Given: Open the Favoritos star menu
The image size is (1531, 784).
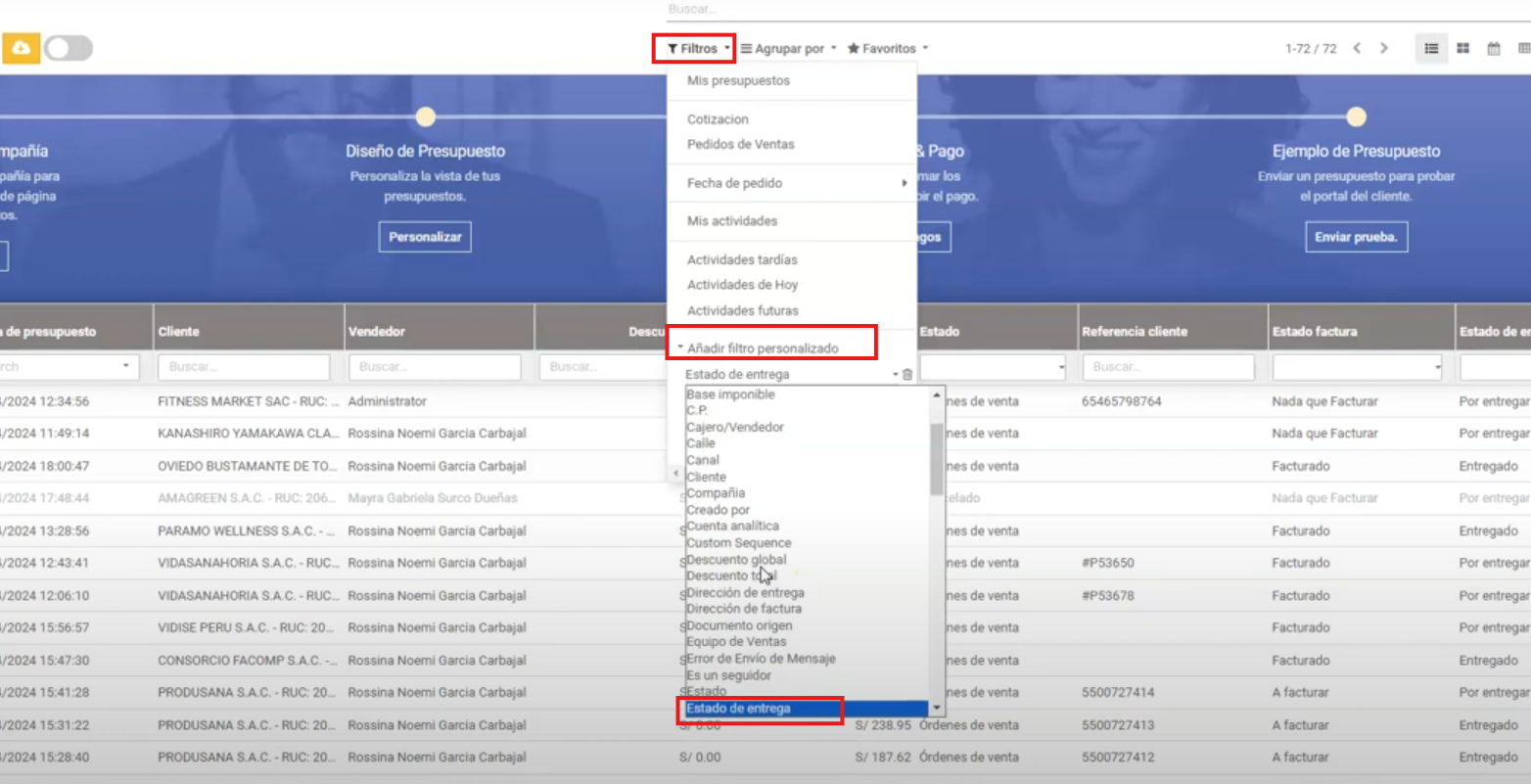Looking at the screenshot, I should point(887,48).
